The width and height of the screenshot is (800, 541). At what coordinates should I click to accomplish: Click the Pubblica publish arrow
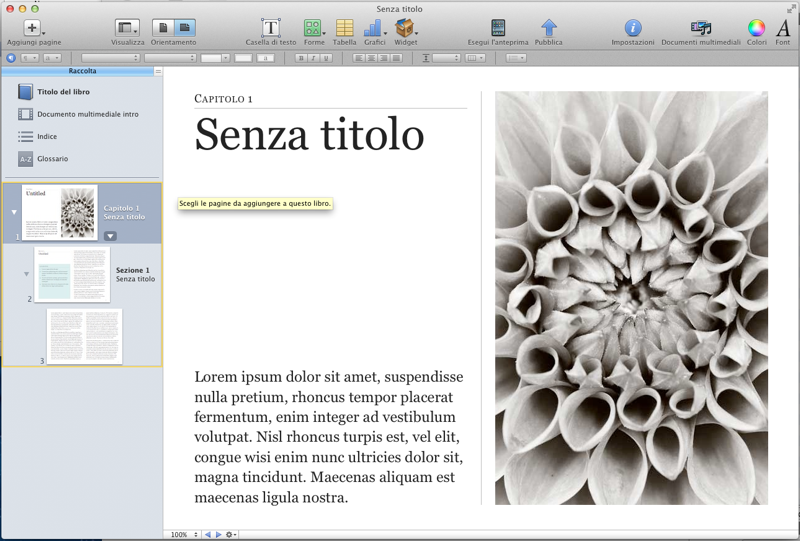548,28
